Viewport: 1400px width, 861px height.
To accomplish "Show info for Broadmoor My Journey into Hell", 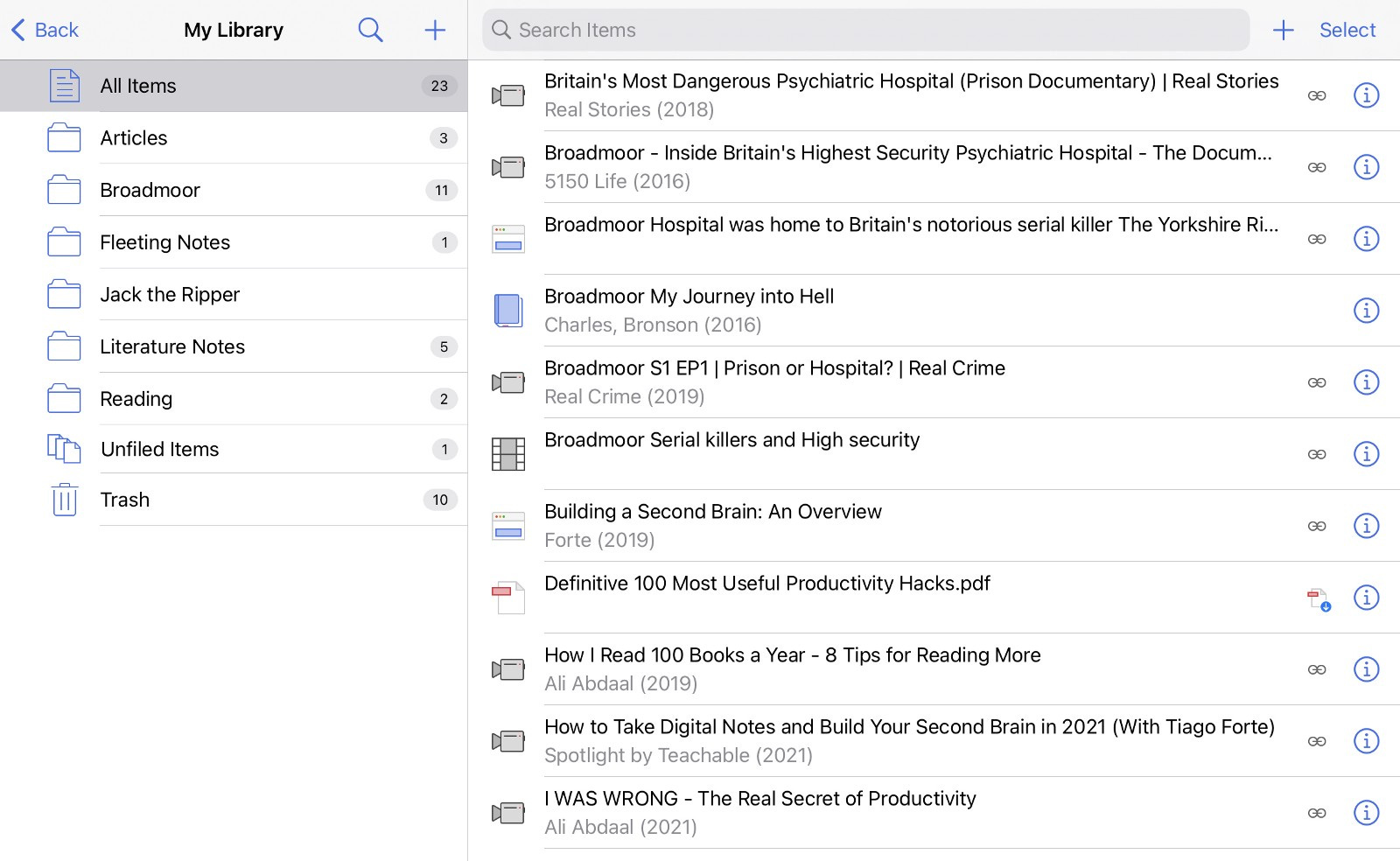I will (x=1366, y=310).
